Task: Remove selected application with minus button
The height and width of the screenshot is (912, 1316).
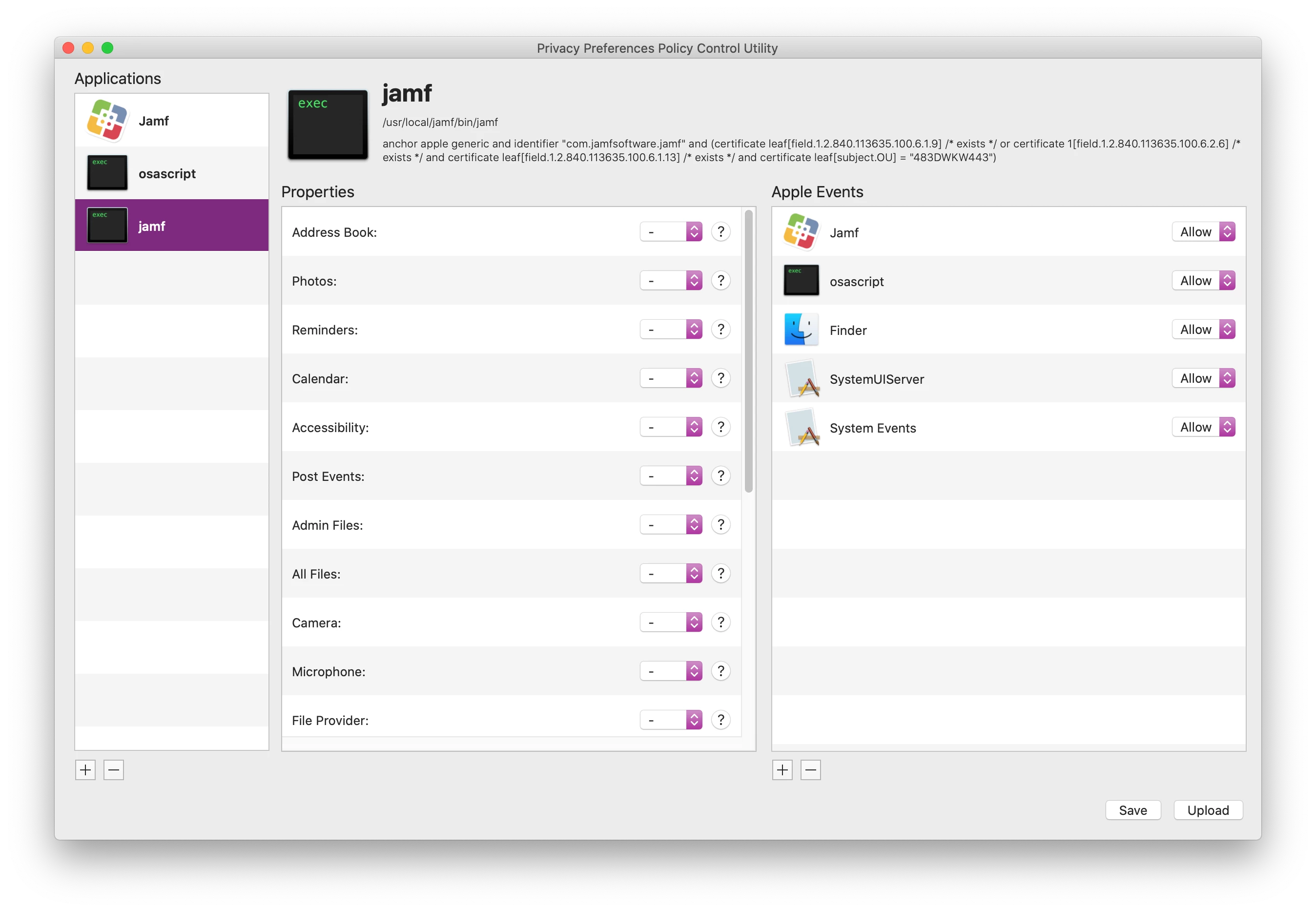Action: [x=114, y=770]
